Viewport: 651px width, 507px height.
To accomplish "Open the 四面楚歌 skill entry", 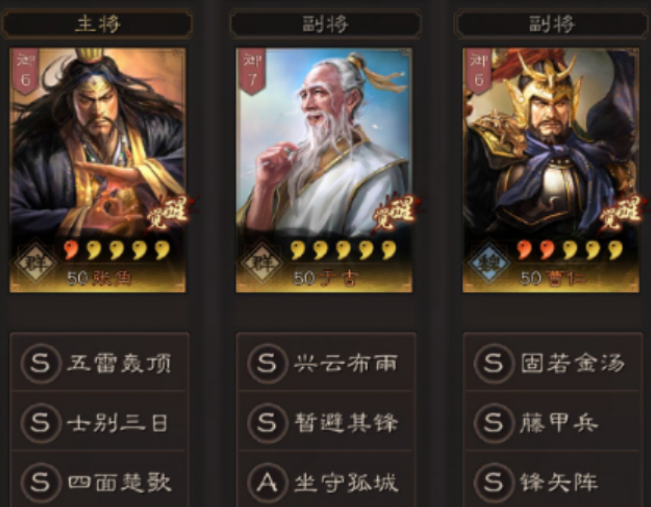I will (x=100, y=481).
